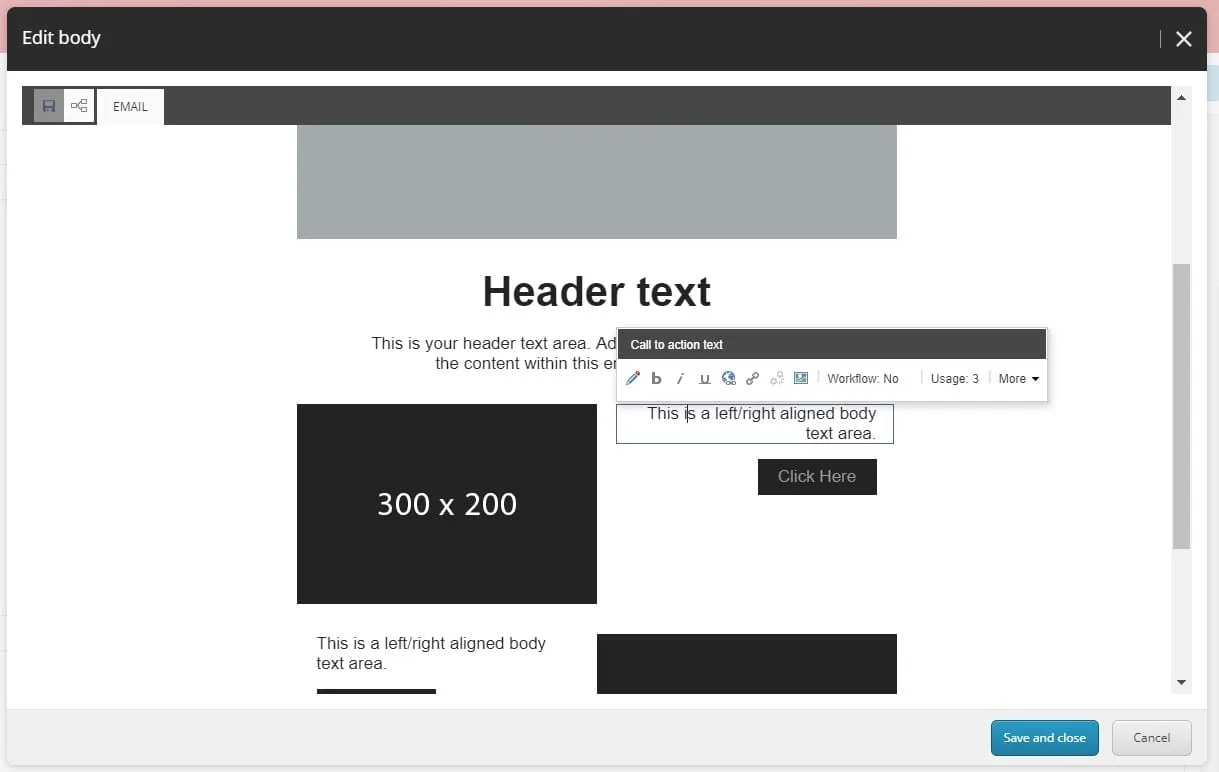
Task: Expand the More dropdown on the toolbar
Action: pos(1017,378)
